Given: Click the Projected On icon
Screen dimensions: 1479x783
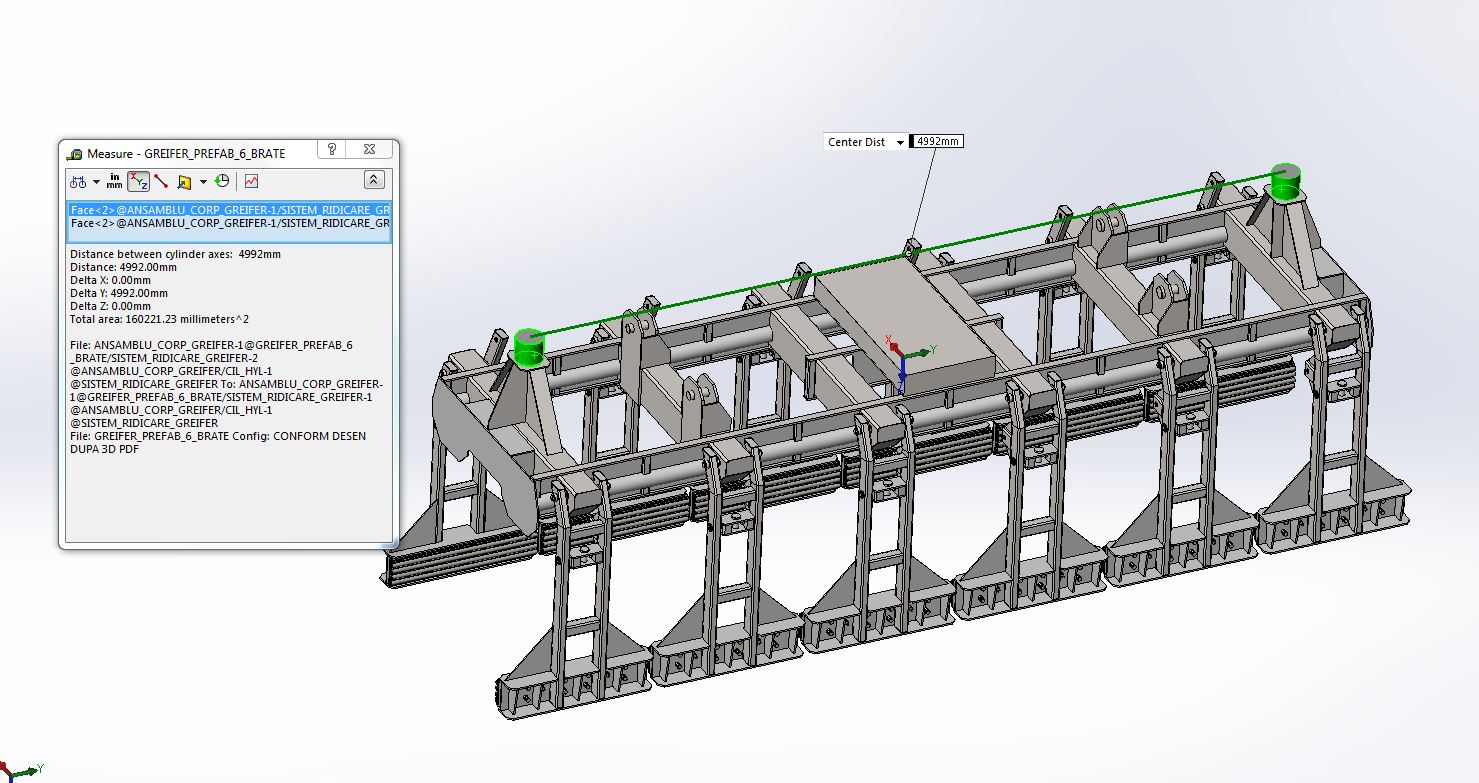Looking at the screenshot, I should 184,181.
